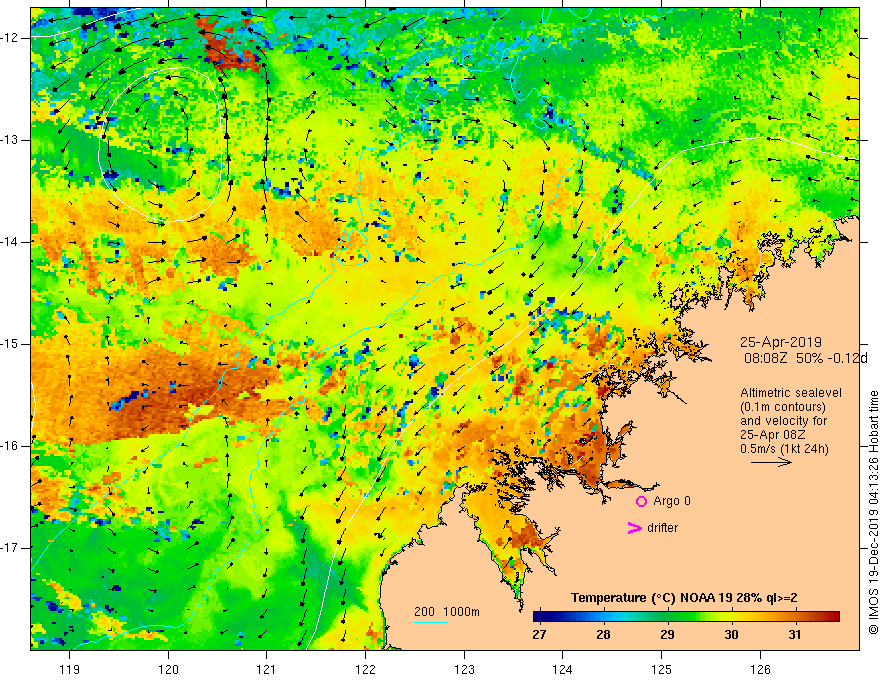The height and width of the screenshot is (680, 880).
Task: Click the latitude label -17
Action: point(10,548)
